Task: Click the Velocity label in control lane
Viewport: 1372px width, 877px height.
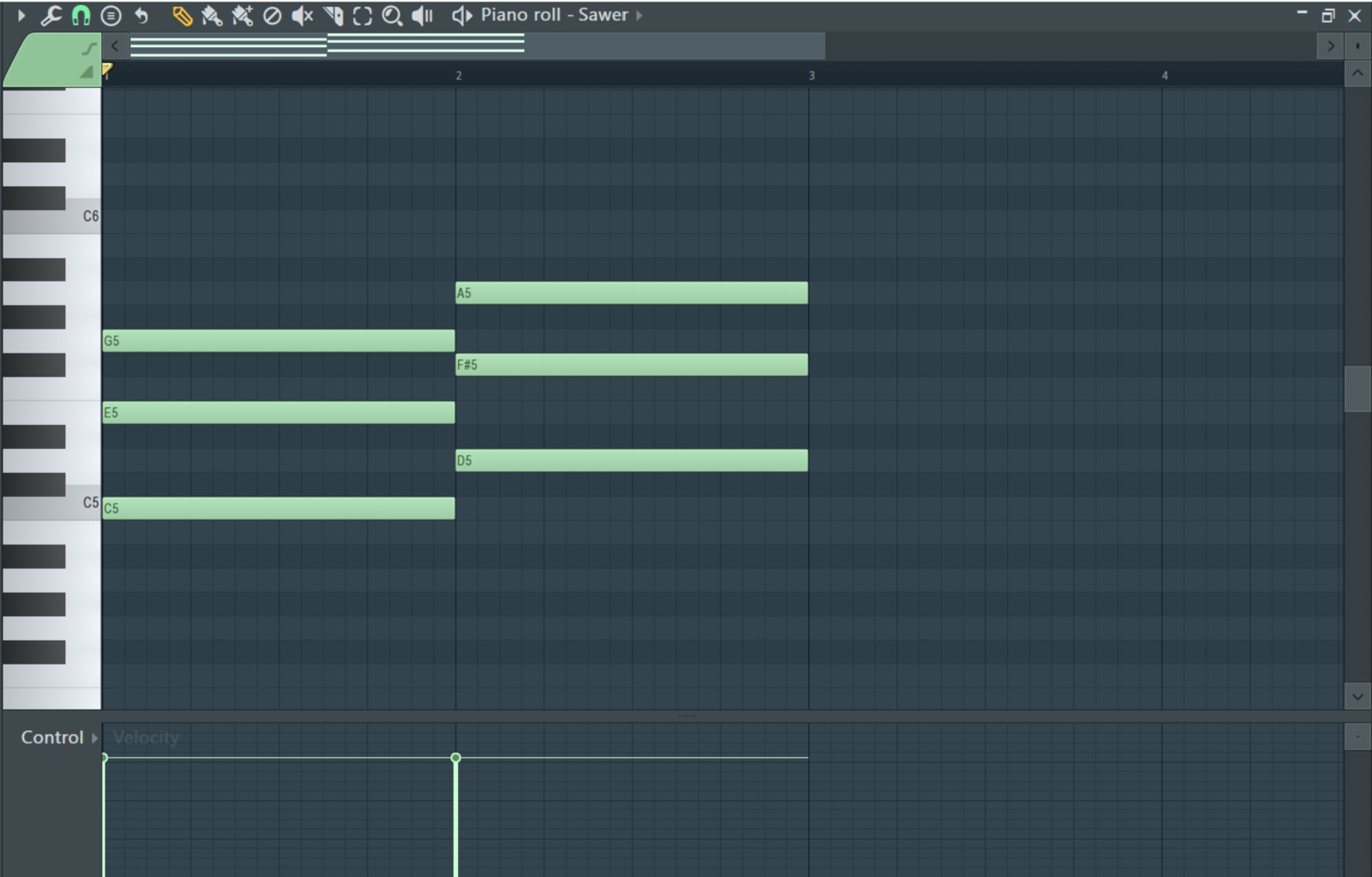Action: (x=146, y=737)
